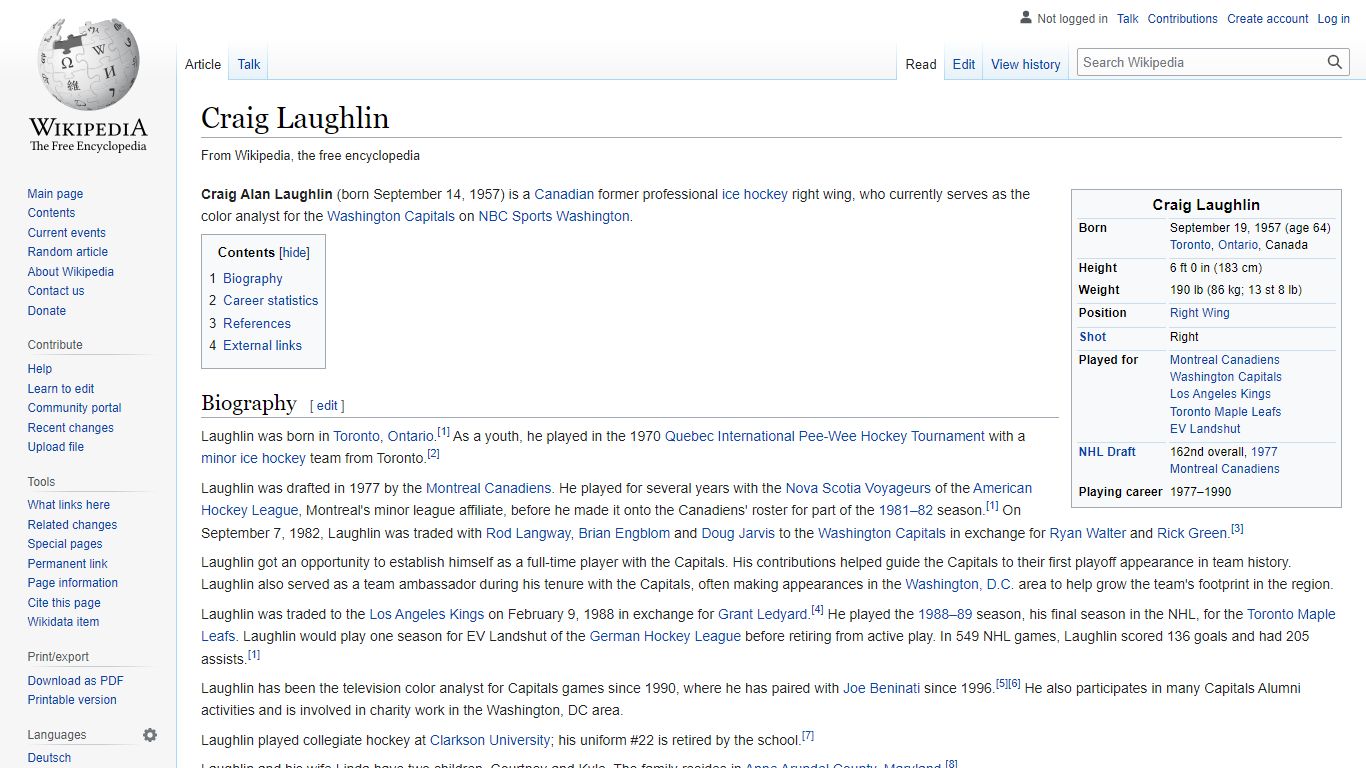Open NBC Sports Washington link
This screenshot has height=768, width=1366.
(x=554, y=216)
